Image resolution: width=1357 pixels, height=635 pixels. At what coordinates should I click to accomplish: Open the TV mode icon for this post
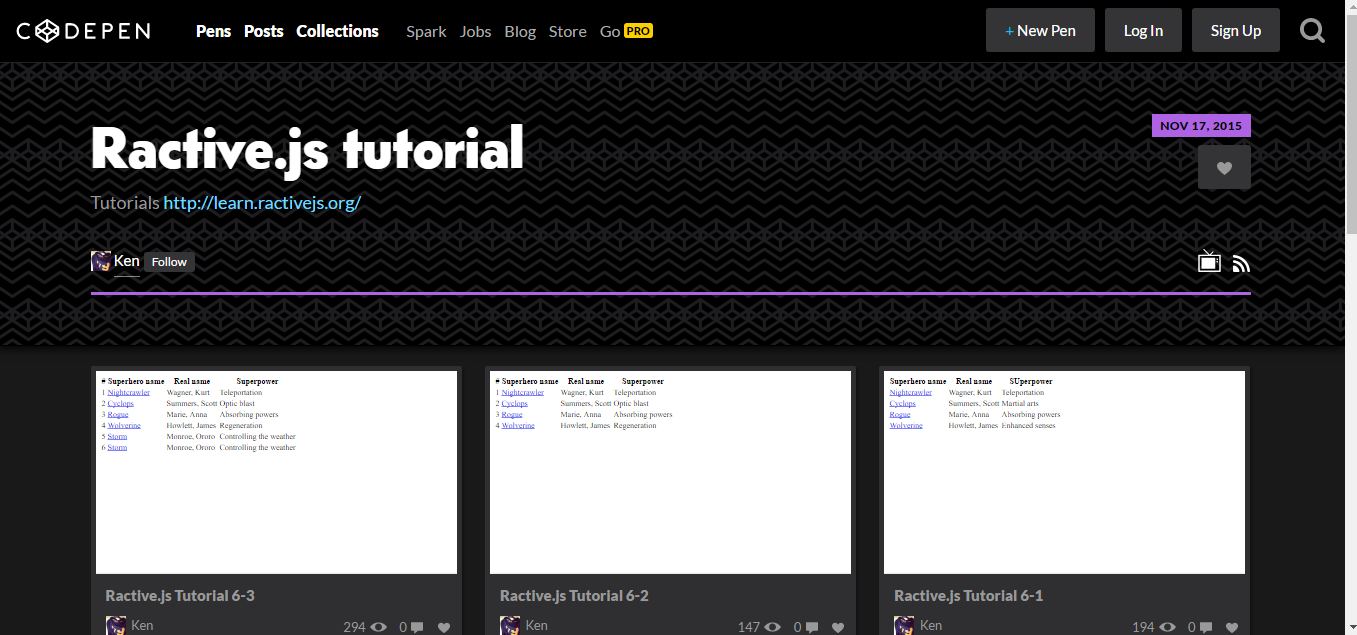(1208, 261)
